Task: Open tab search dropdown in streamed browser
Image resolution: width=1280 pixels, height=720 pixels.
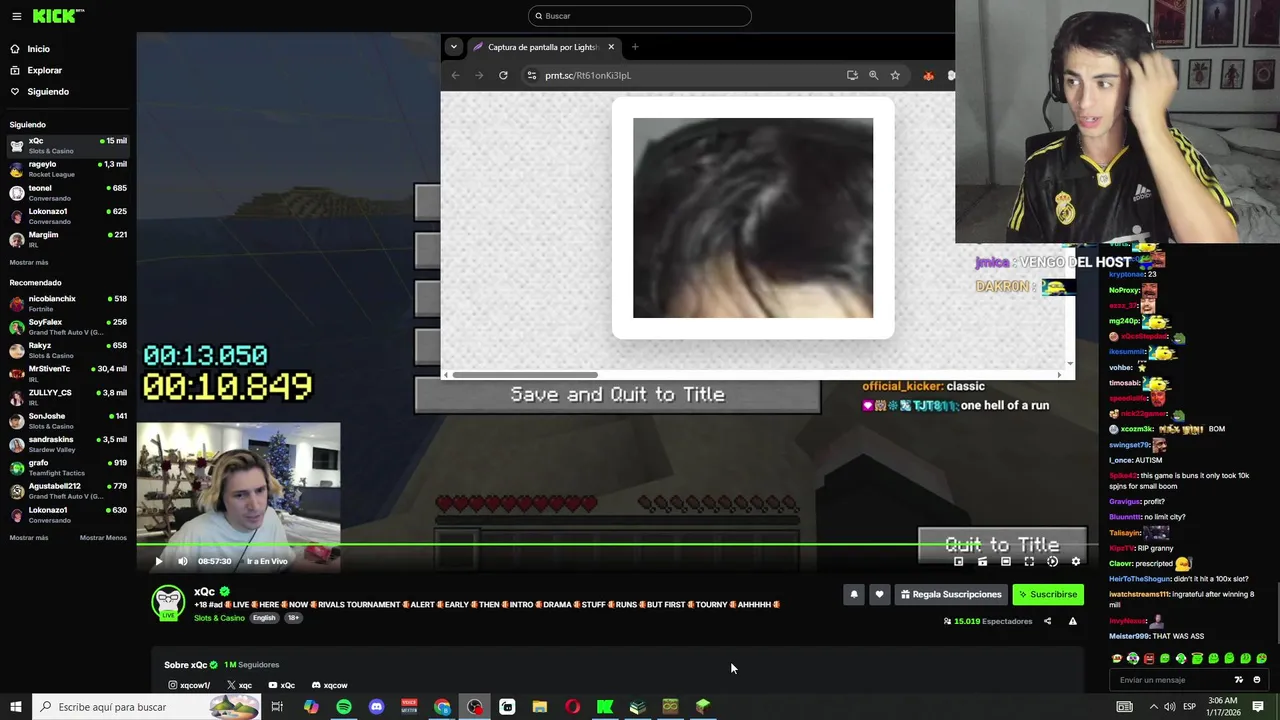Action: [x=454, y=47]
